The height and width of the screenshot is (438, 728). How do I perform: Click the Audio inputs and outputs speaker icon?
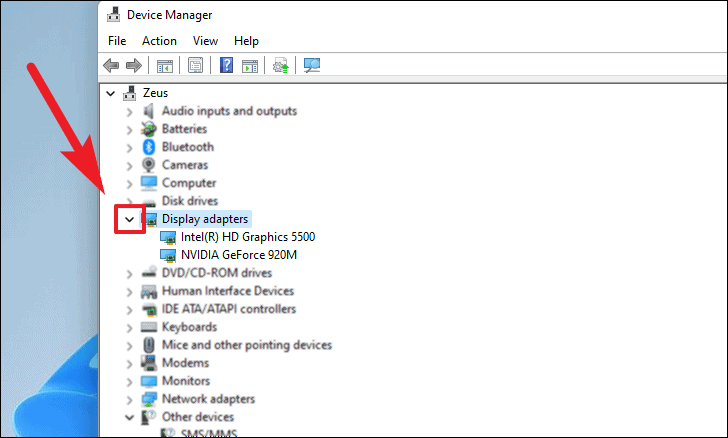click(149, 111)
